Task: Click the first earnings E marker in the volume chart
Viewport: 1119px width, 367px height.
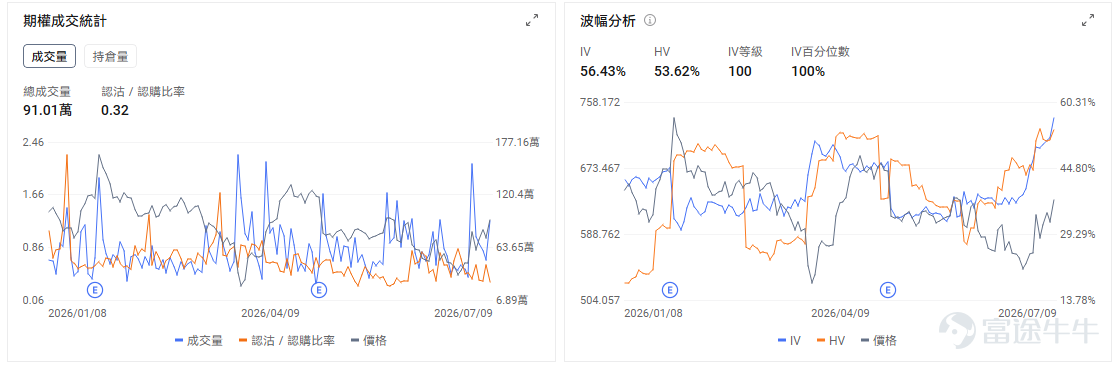Action: coord(95,289)
